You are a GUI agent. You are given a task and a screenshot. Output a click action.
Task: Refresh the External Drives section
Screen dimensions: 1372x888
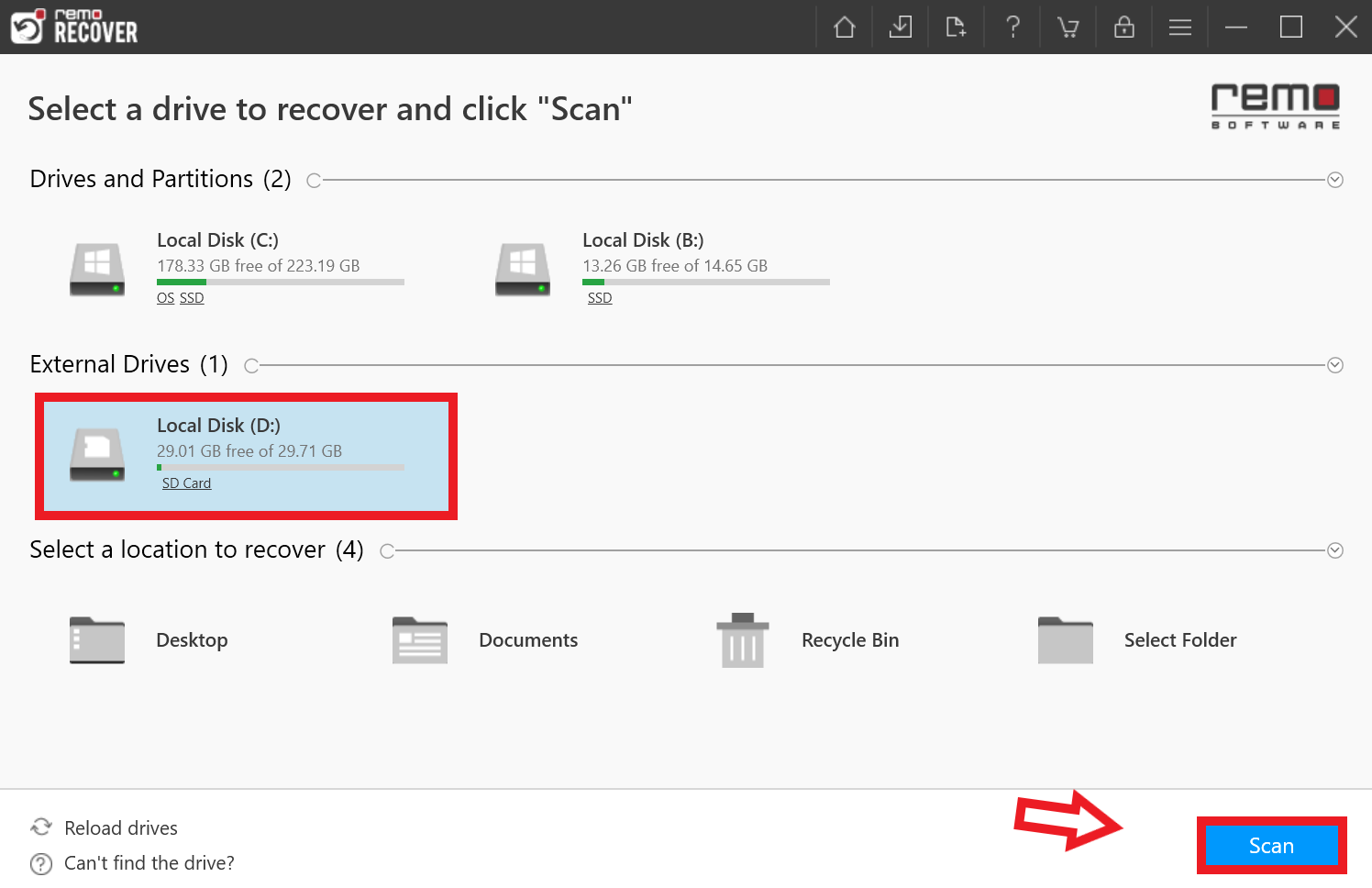[x=251, y=366]
